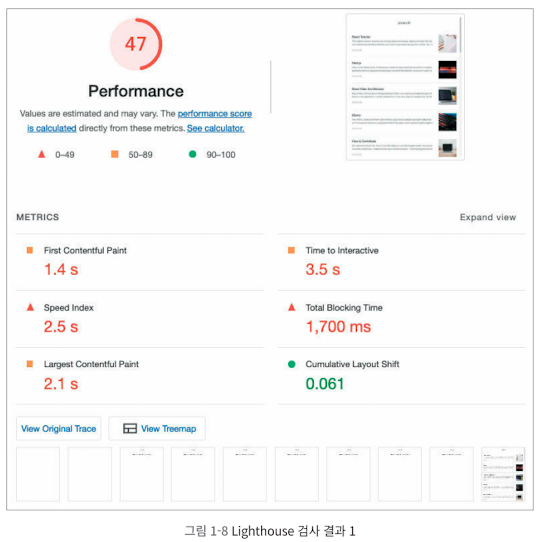Click the green circle 90–100 legend icon
This screenshot has width=539, height=542.
[193, 154]
